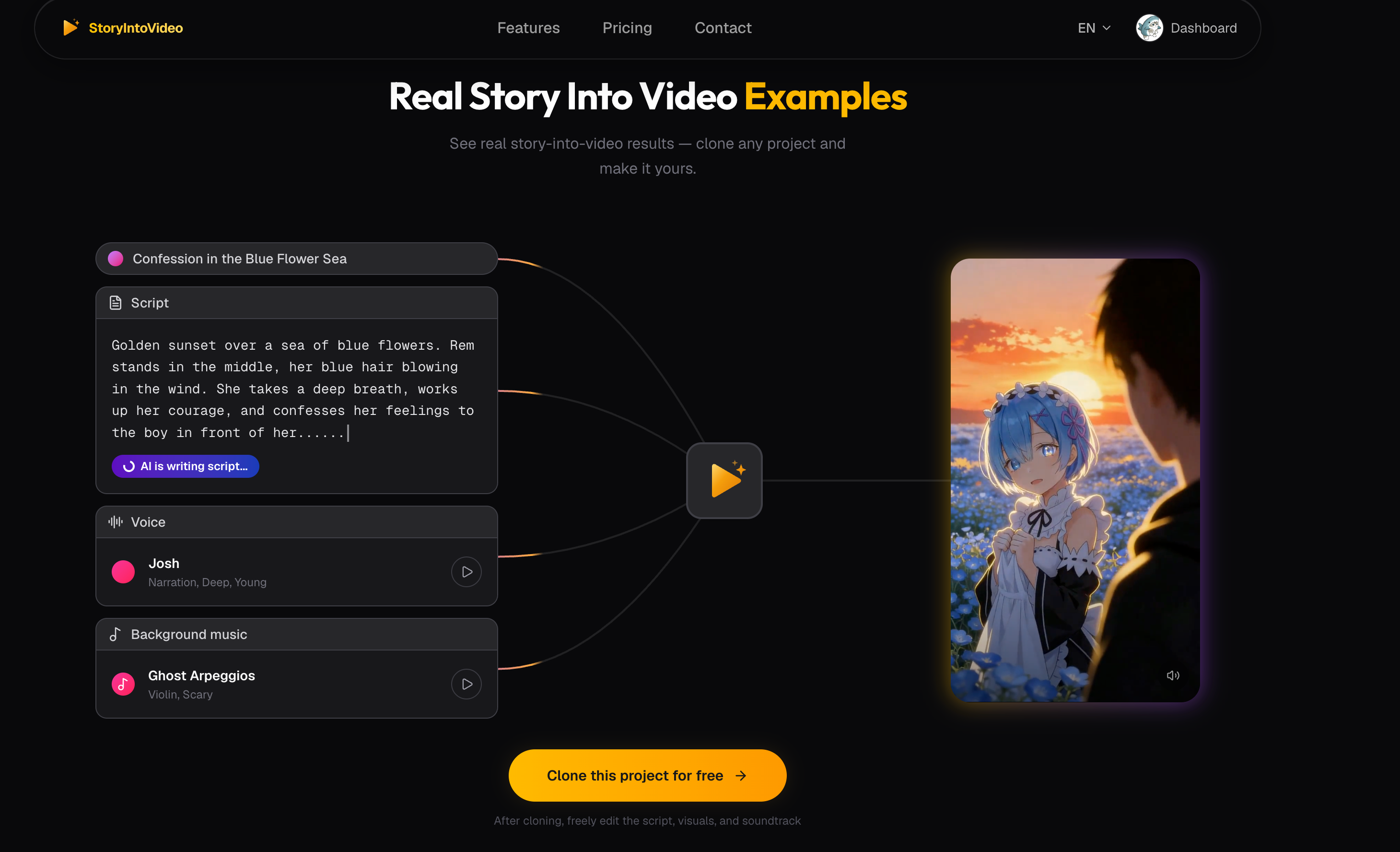Mute the video preview audio
Screen dimensions: 1400x852
point(1174,675)
